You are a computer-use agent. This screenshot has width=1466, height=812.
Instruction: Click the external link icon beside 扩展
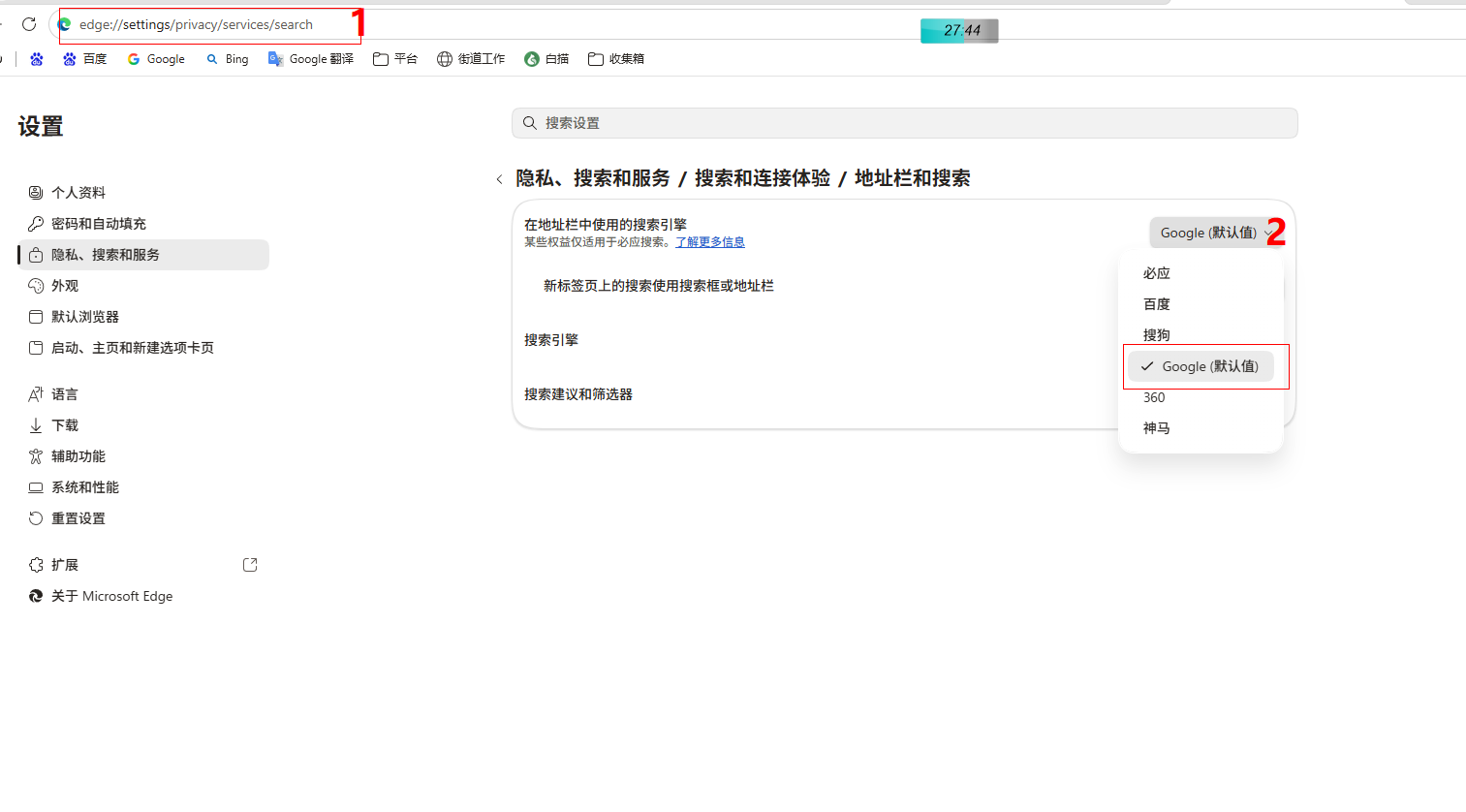coord(250,565)
